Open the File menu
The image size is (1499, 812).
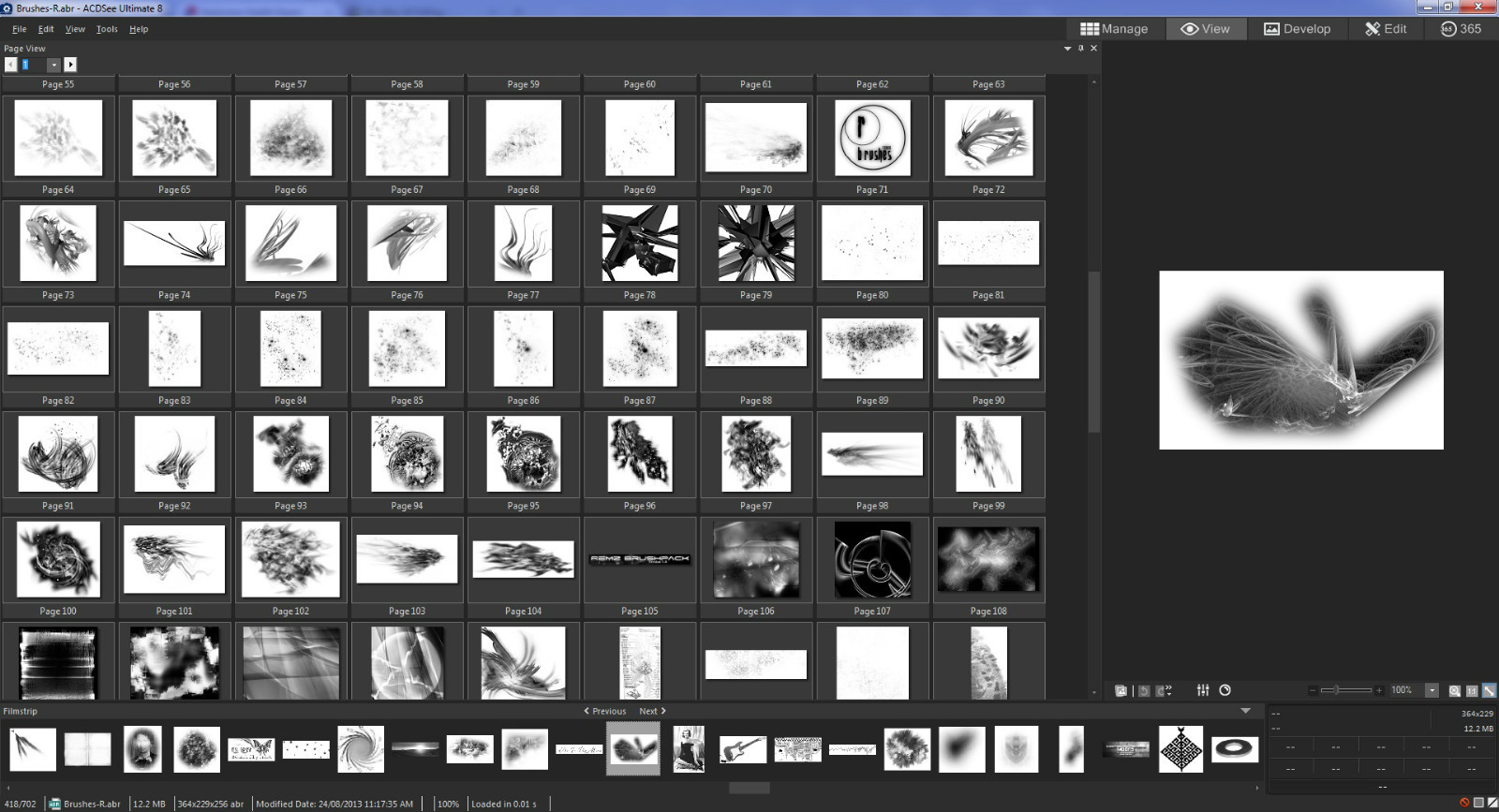point(19,29)
